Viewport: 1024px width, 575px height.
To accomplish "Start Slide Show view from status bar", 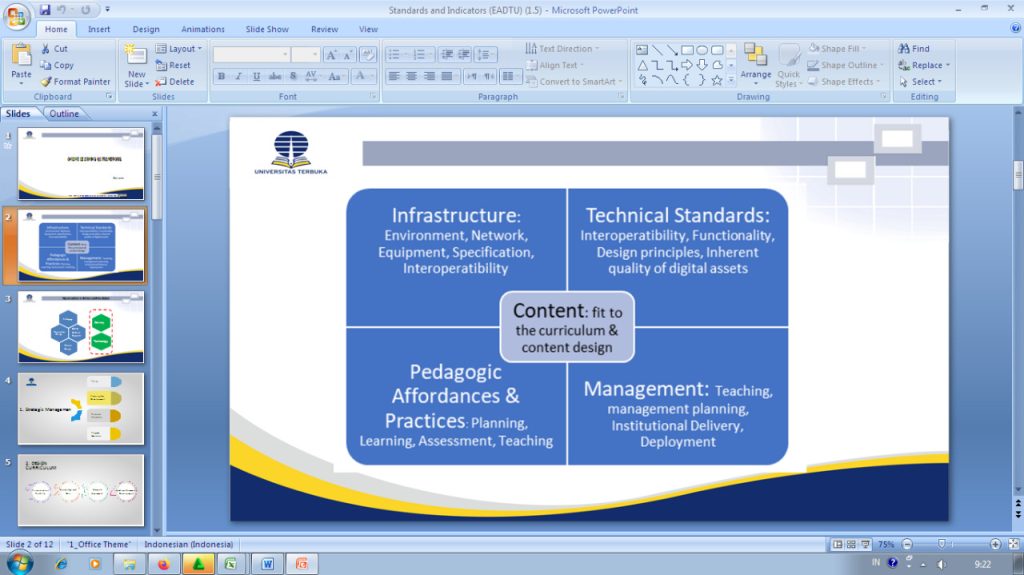I will 864,545.
